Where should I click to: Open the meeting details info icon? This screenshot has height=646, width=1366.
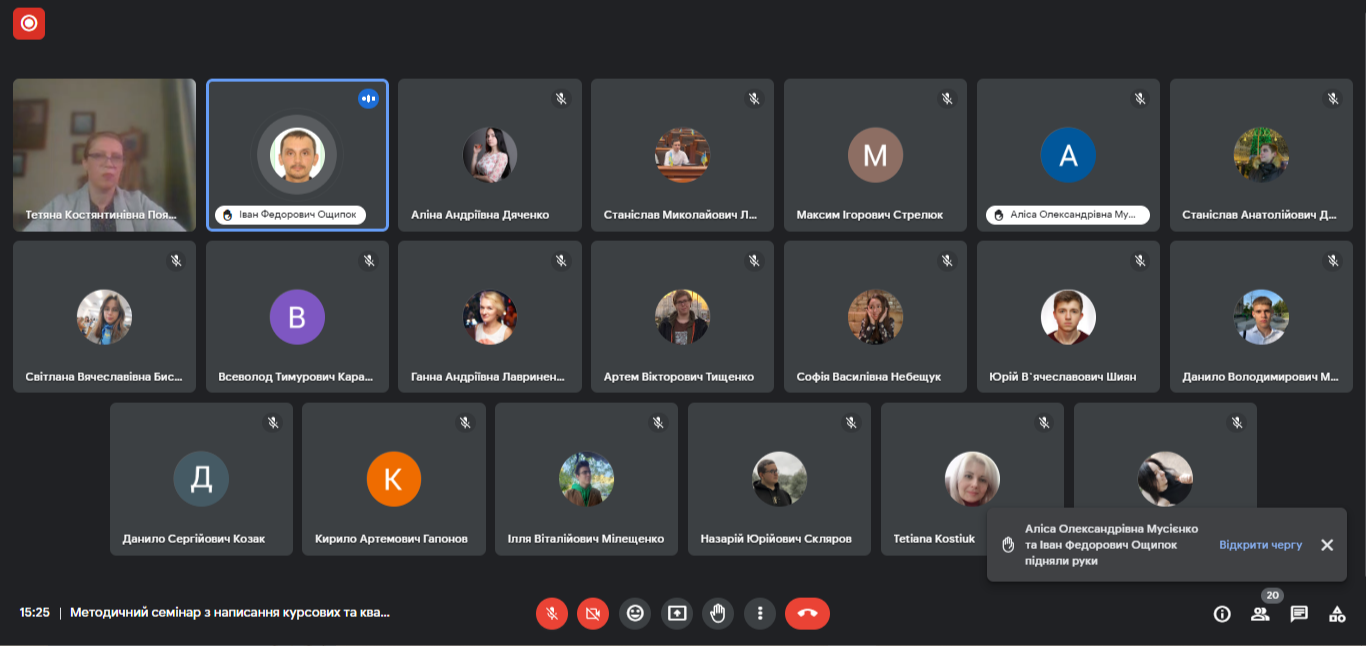[x=1222, y=614]
